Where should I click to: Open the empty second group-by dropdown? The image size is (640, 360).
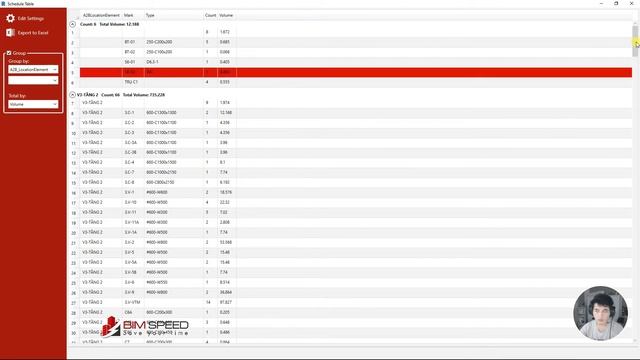tap(33, 80)
